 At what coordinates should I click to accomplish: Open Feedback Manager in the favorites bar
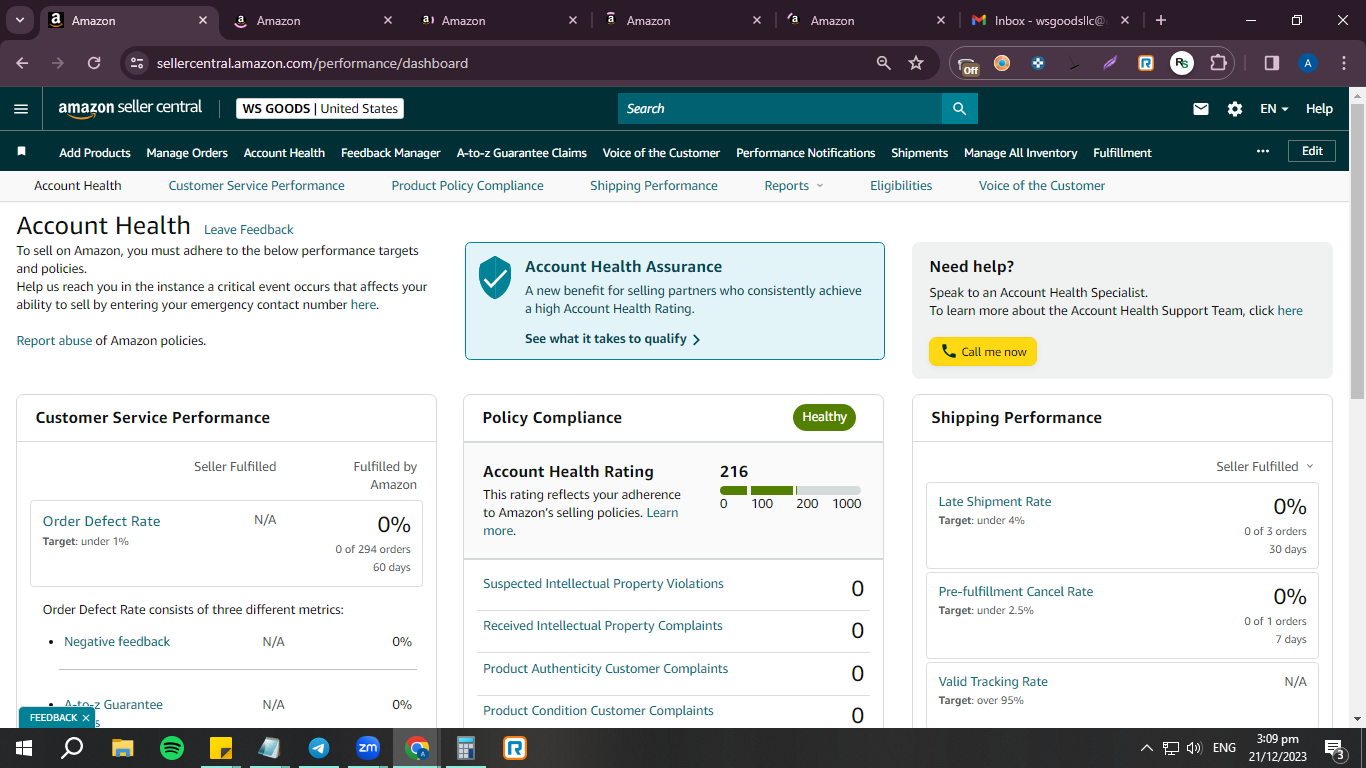pyautogui.click(x=391, y=153)
